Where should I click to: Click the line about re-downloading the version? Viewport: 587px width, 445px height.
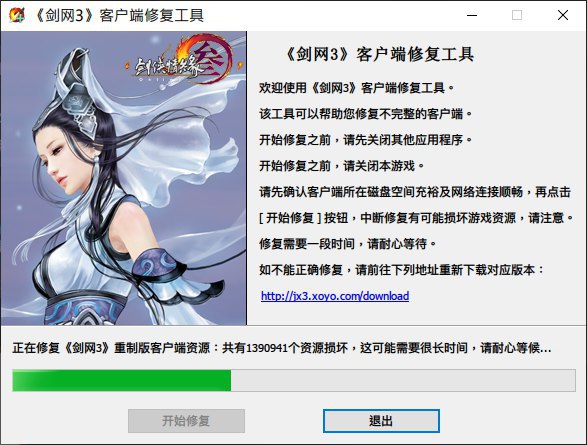(401, 270)
